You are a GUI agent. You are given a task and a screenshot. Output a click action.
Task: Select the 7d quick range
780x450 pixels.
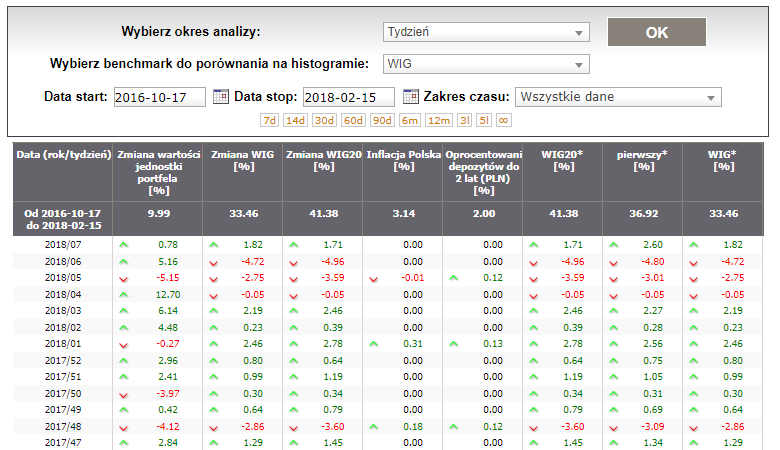[269, 120]
